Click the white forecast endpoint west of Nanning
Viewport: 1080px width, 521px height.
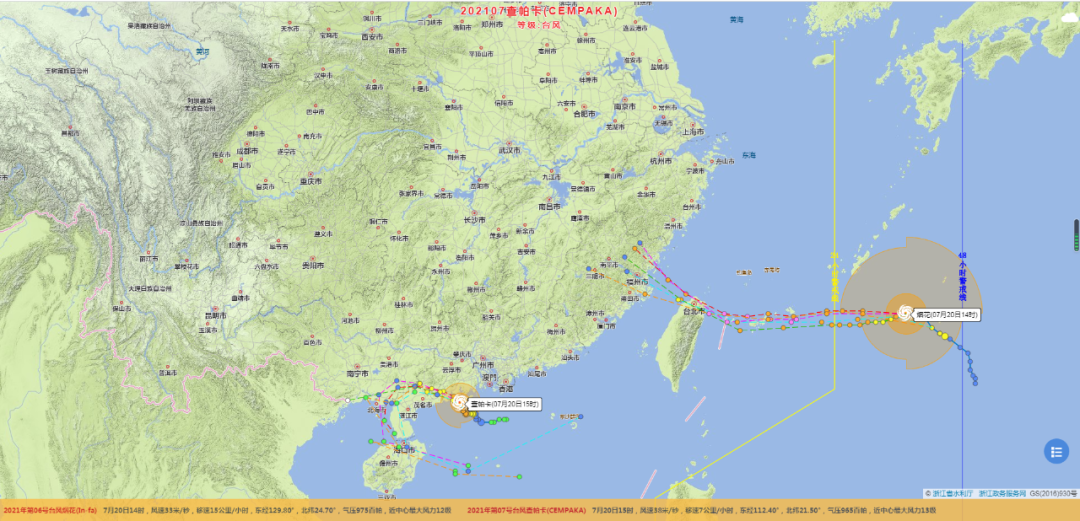pyautogui.click(x=348, y=400)
